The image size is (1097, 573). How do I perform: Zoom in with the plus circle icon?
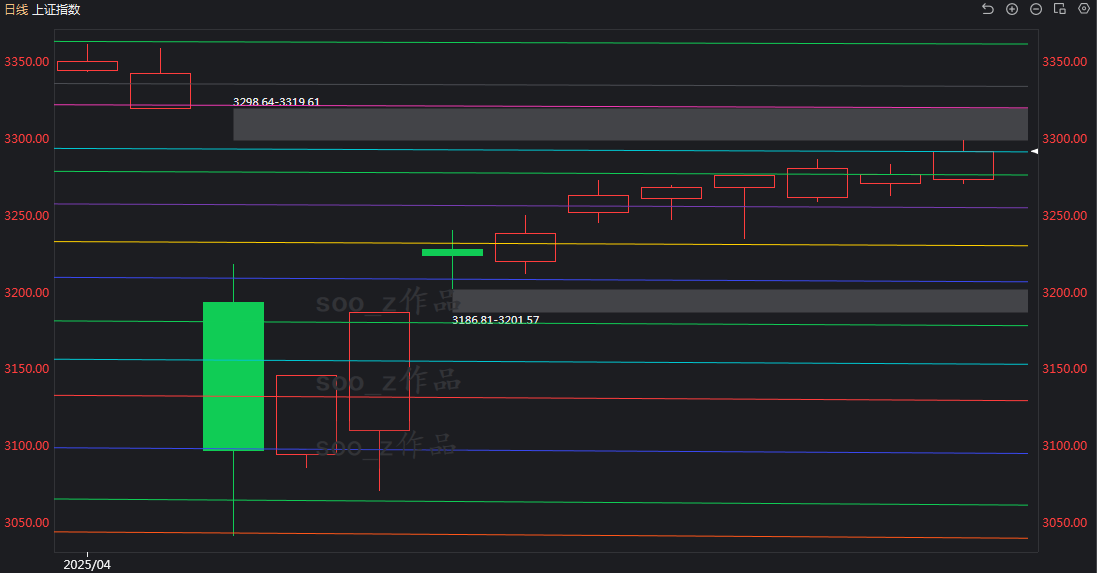[1012, 9]
